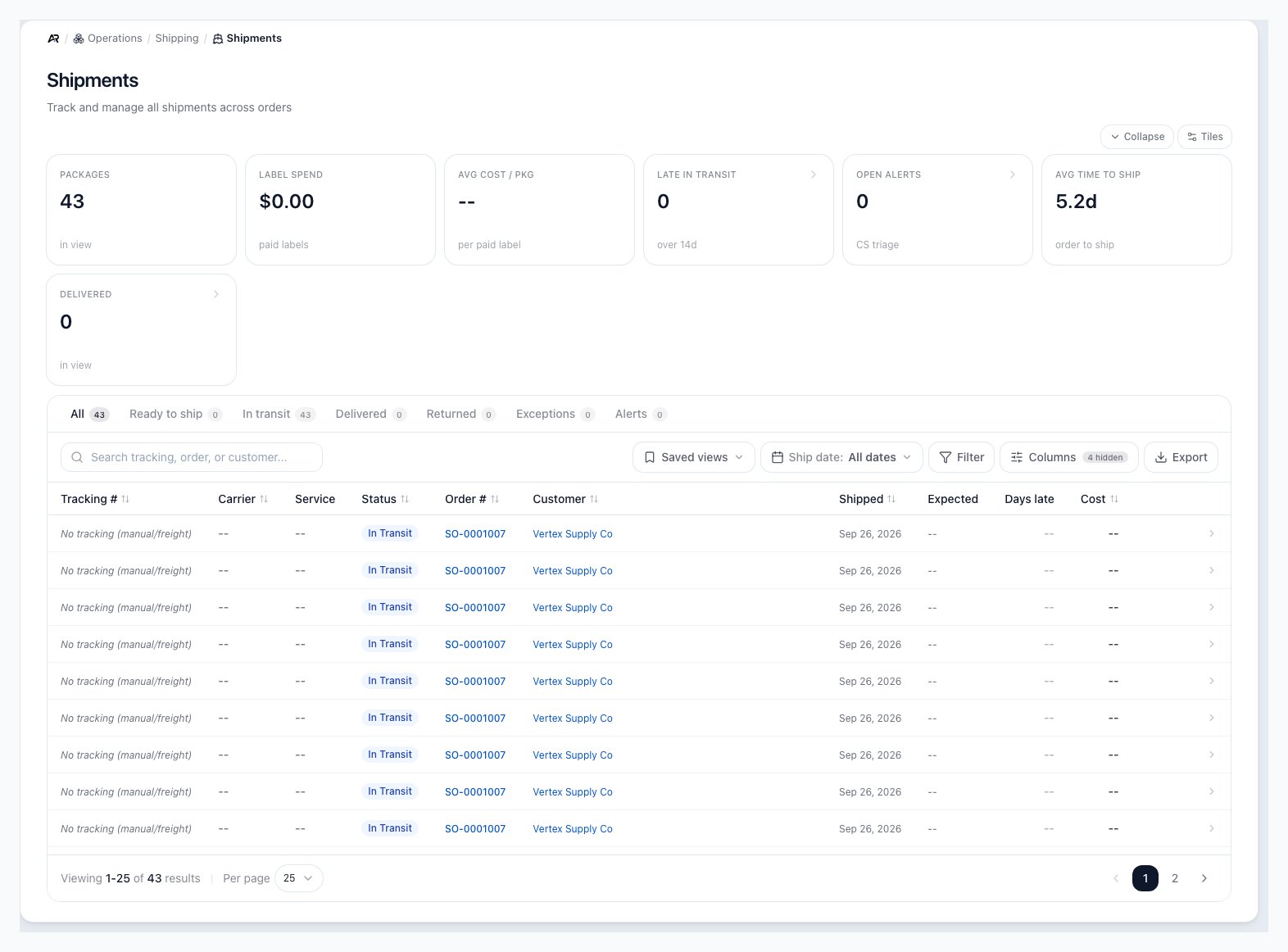Click the Filter button
The width and height of the screenshot is (1288, 952).
[x=962, y=457]
